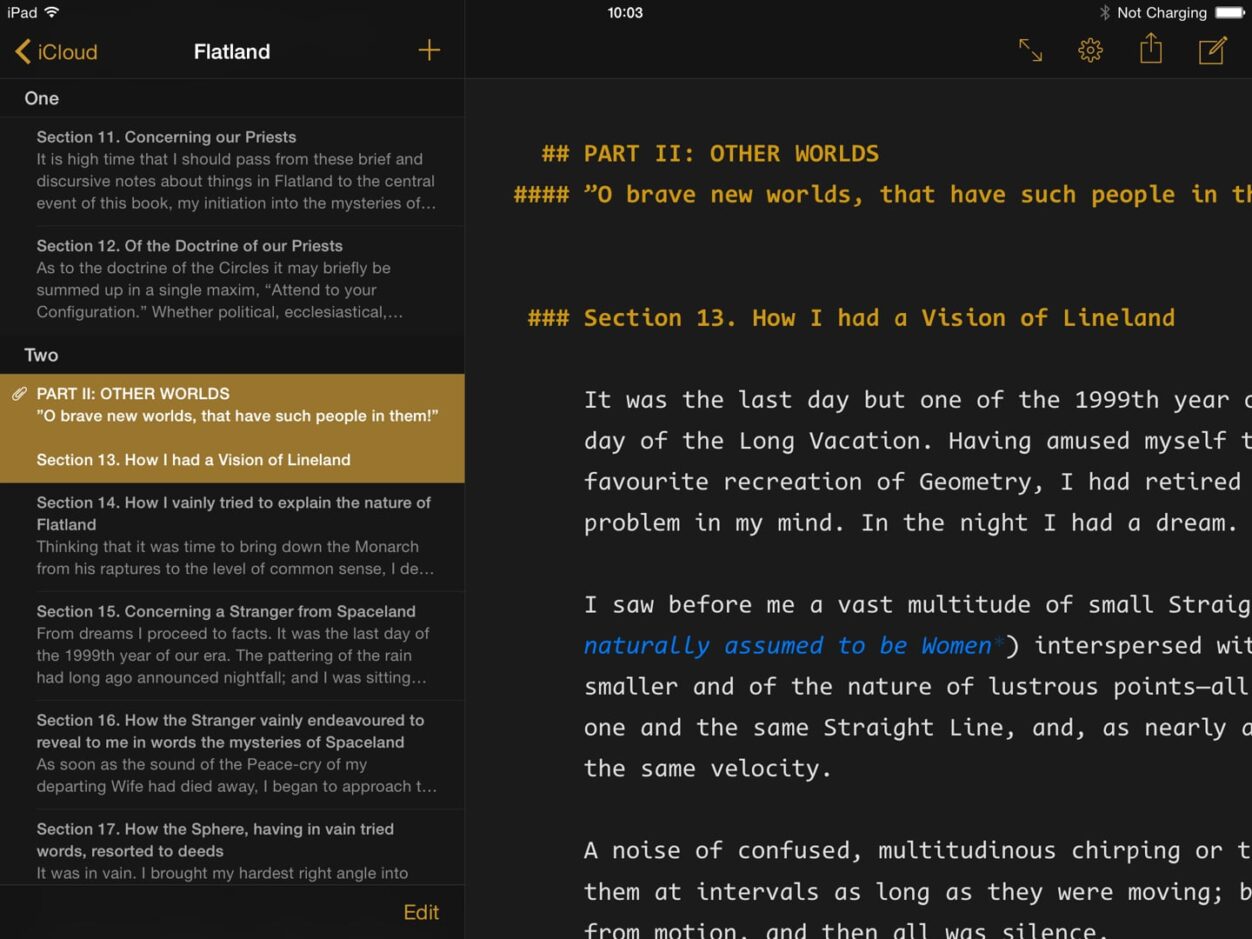Tap the Wi-Fi icon in status bar
Image resolution: width=1252 pixels, height=939 pixels.
[52, 13]
